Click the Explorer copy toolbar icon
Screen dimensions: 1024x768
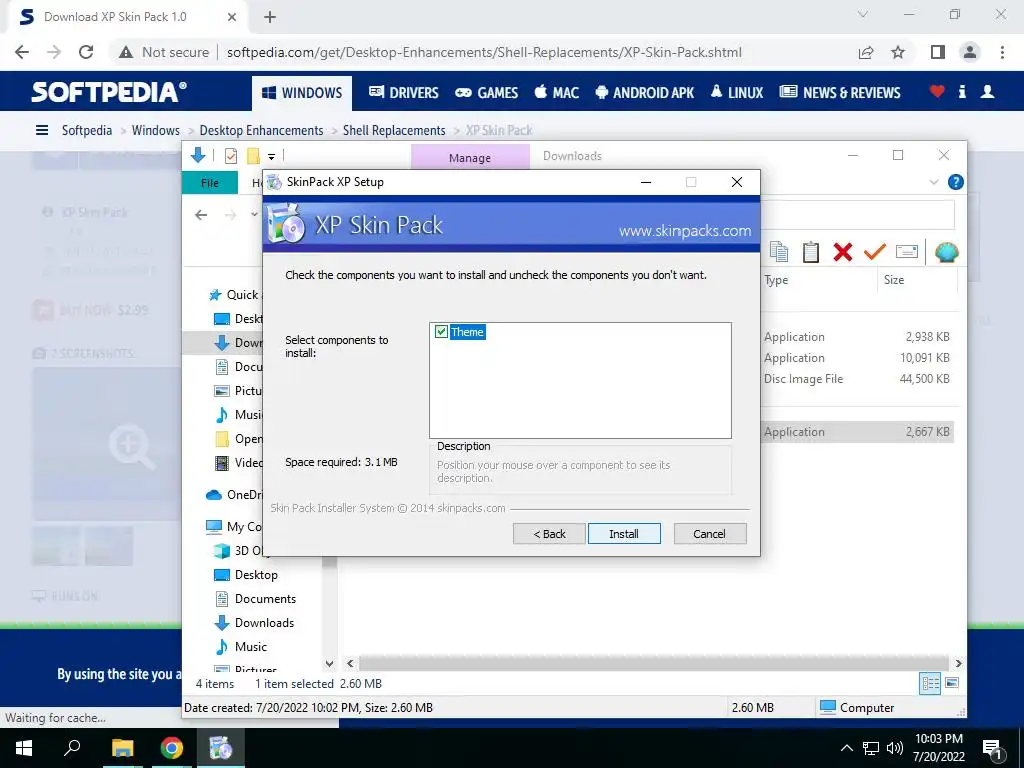778,251
